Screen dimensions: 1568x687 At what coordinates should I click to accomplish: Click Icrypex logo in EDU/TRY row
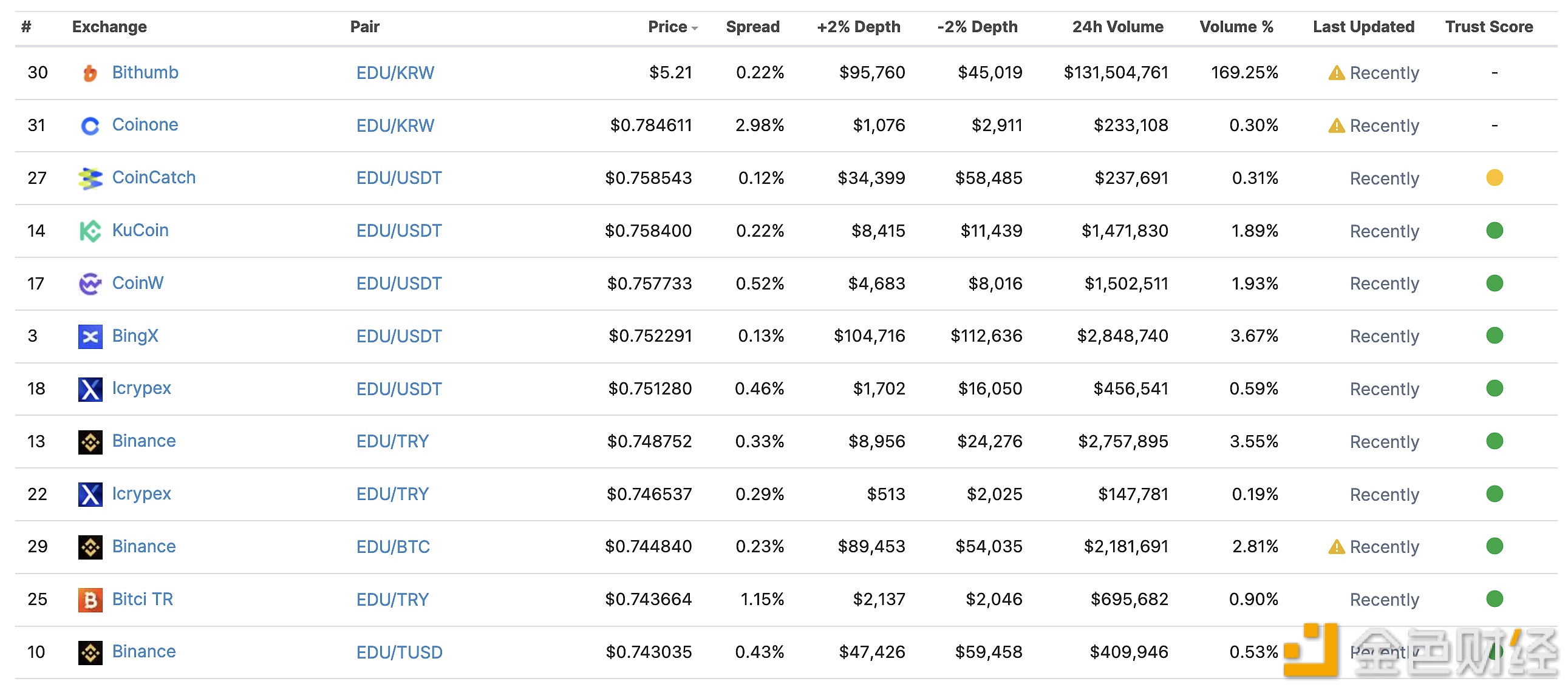click(90, 494)
